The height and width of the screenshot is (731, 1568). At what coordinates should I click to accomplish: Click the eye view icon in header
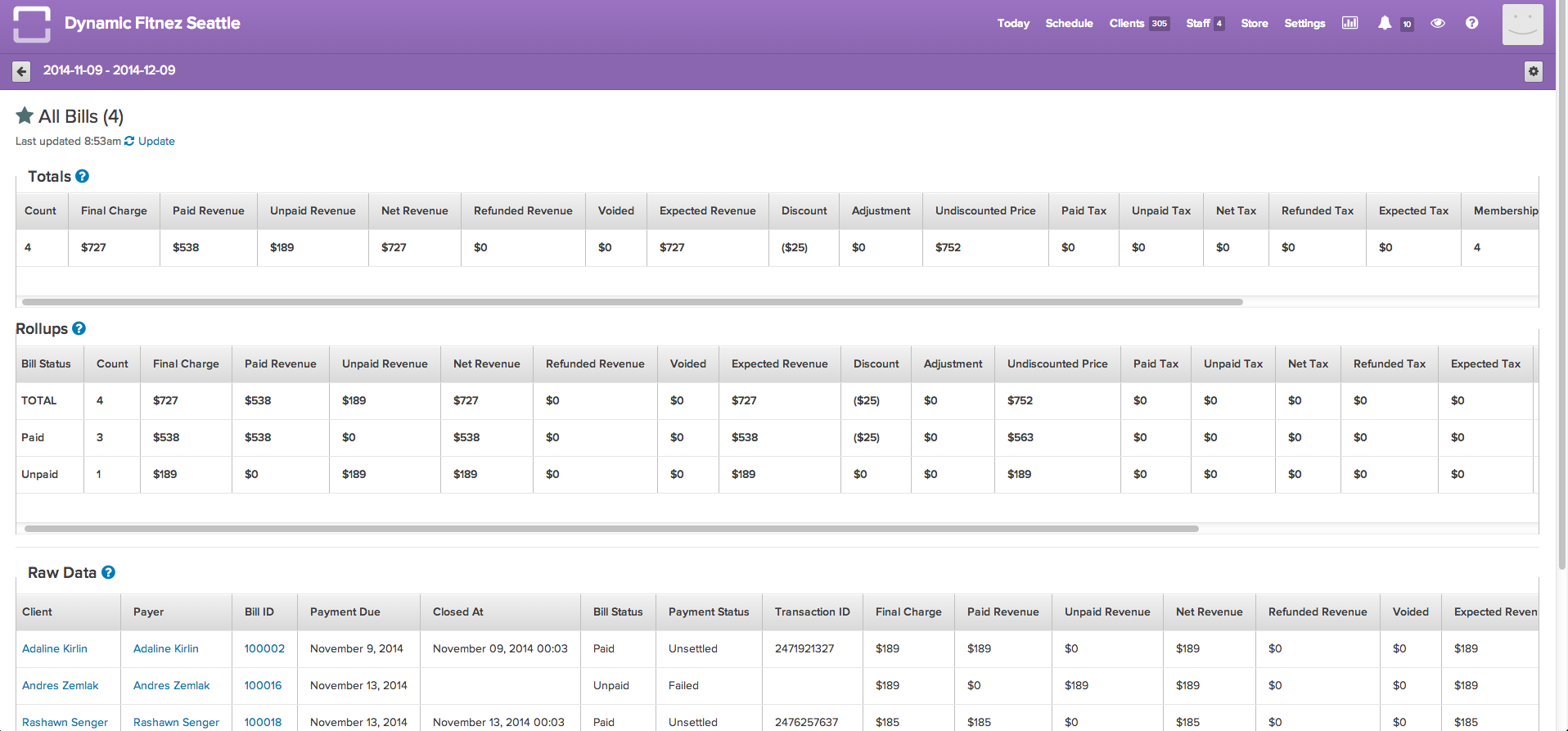tap(1437, 23)
